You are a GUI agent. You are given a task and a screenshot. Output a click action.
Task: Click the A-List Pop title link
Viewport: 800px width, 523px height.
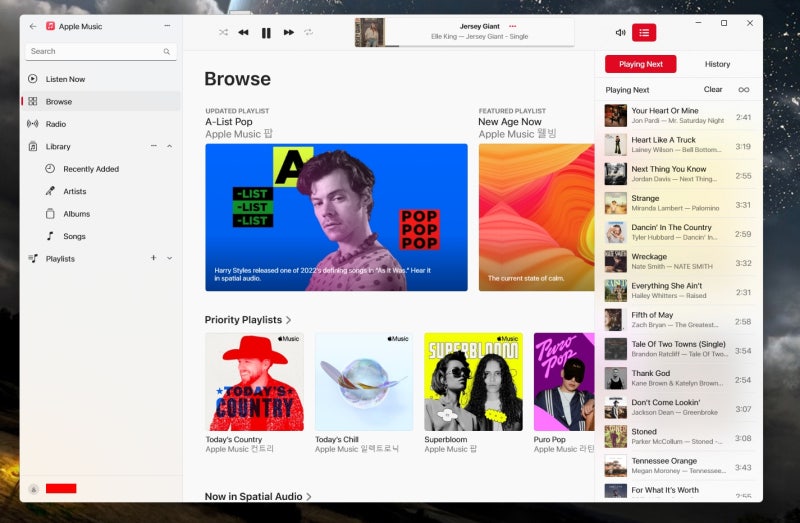click(x=229, y=122)
